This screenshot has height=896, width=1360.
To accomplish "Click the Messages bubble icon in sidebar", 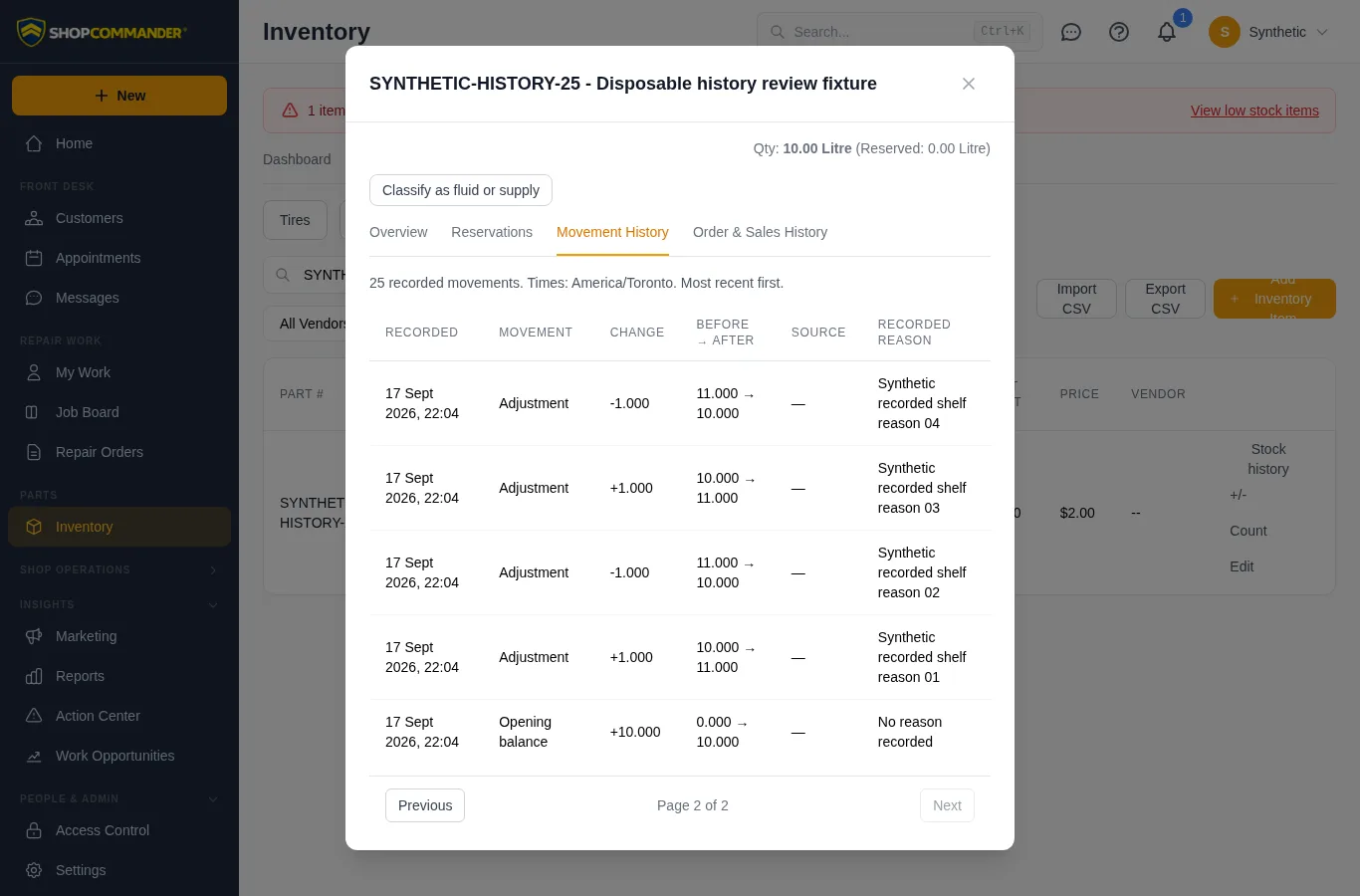I will (x=34, y=298).
